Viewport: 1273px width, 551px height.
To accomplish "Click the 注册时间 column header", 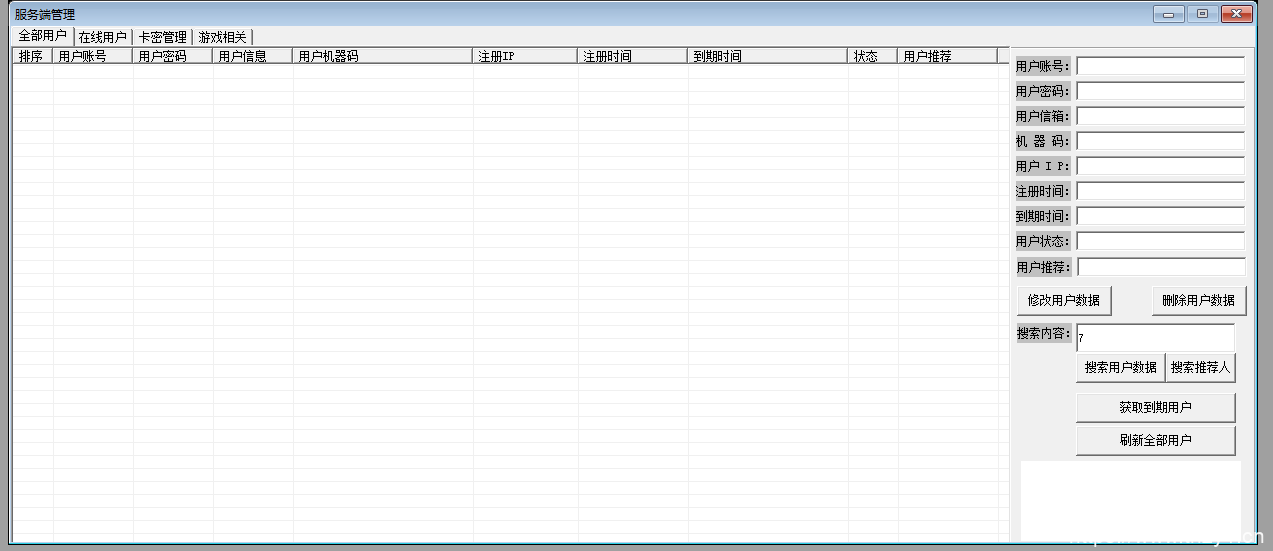I will [633, 56].
